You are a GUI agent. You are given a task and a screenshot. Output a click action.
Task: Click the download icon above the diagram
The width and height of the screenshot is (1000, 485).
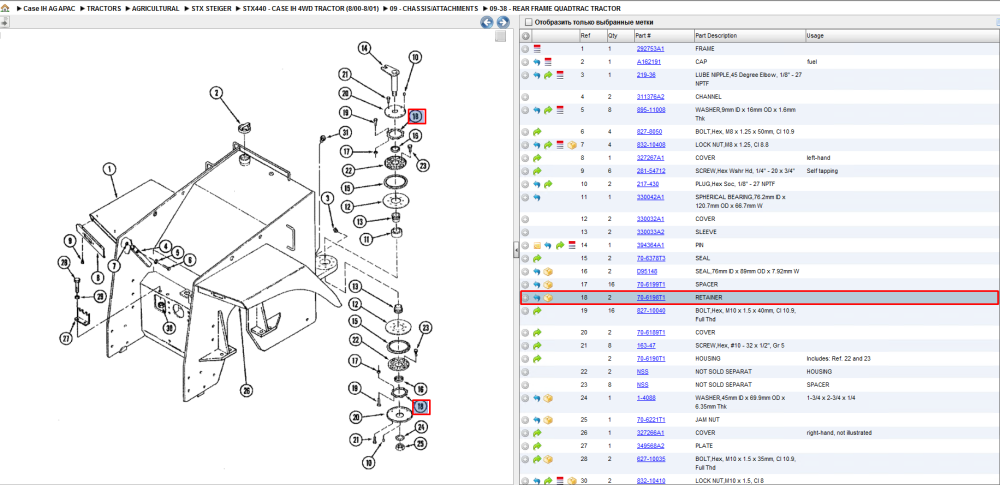4,22
